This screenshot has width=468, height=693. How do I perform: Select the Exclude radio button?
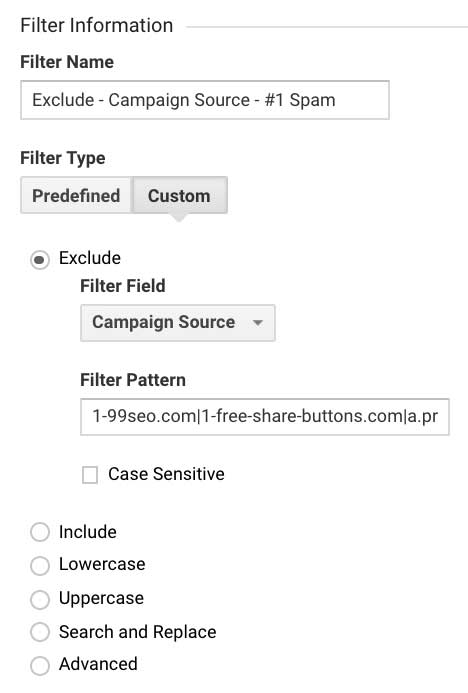pyautogui.click(x=40, y=259)
